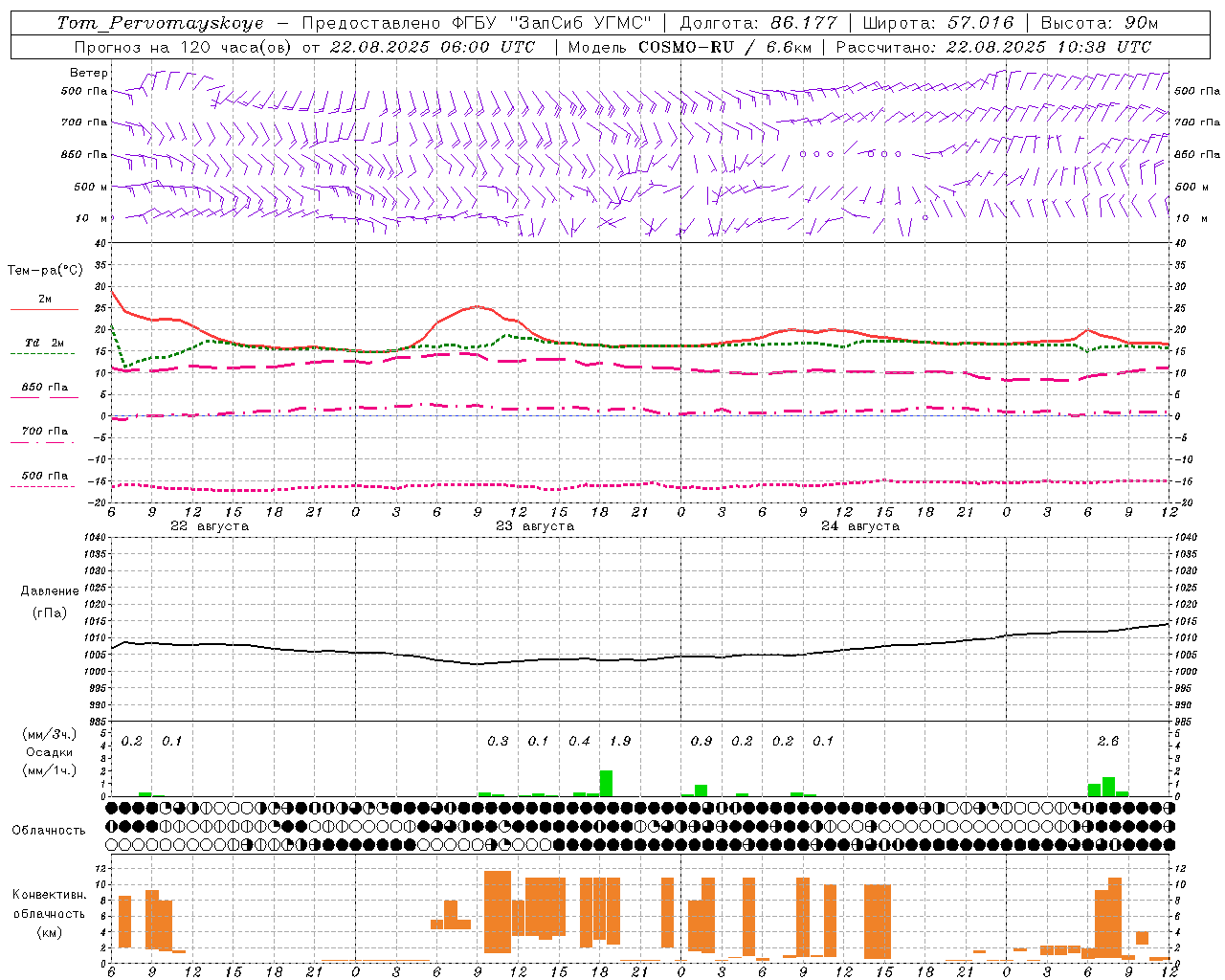The height and width of the screenshot is (980, 1225).
Task: Click the model name COSMO-RU / 6.6км
Action: [724, 47]
